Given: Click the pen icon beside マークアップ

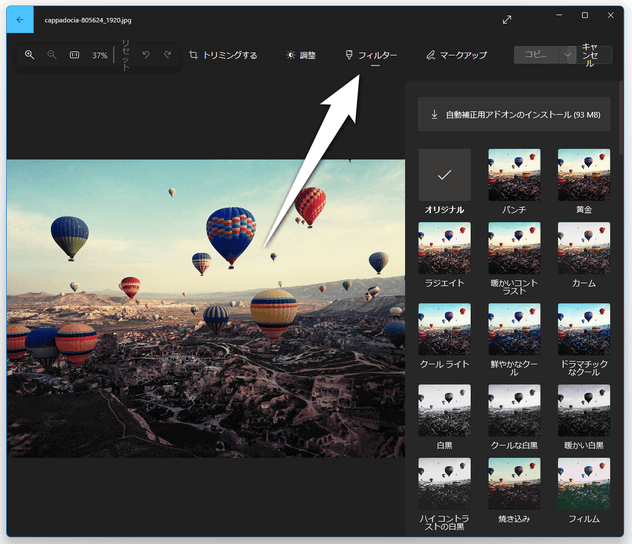Looking at the screenshot, I should (430, 55).
